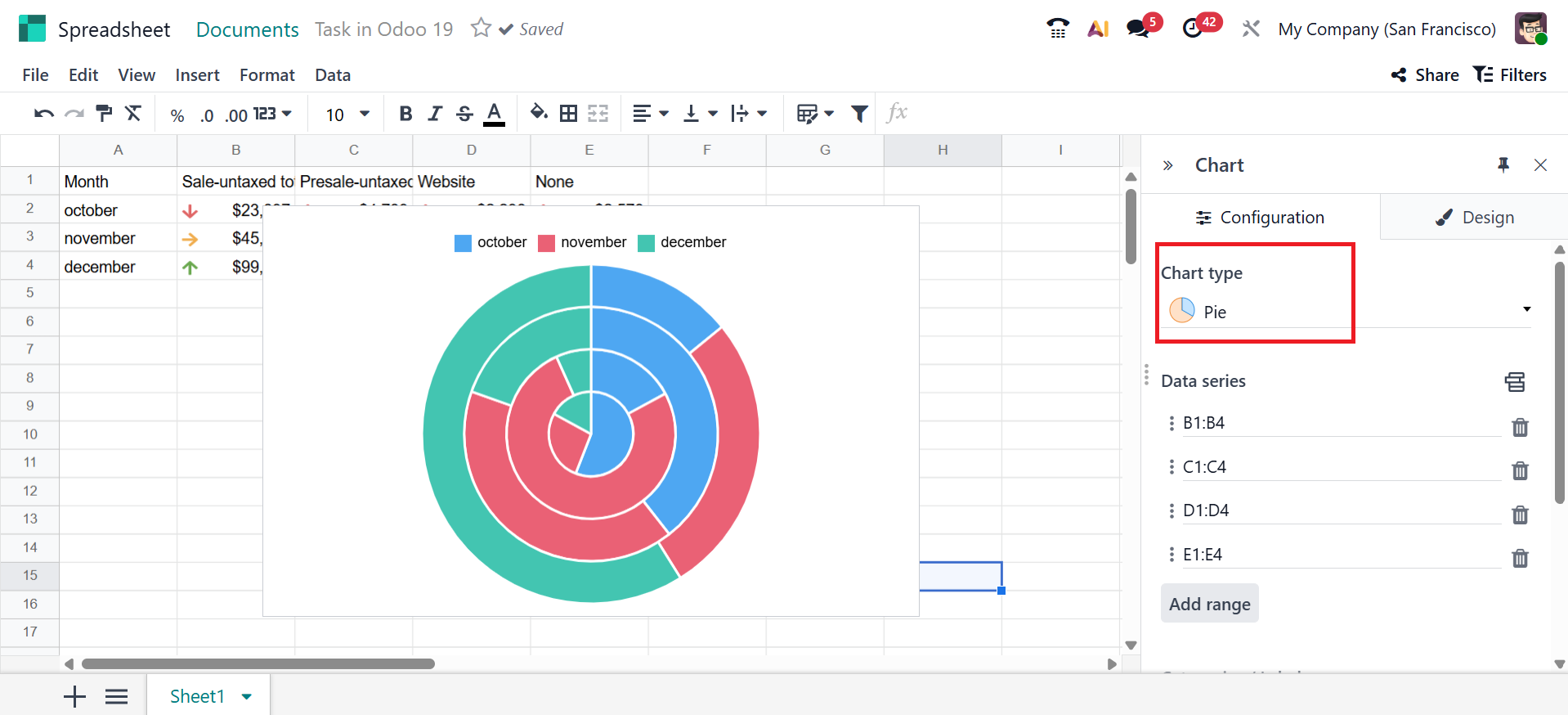
Task: Open the list of all sheets
Action: [x=117, y=696]
